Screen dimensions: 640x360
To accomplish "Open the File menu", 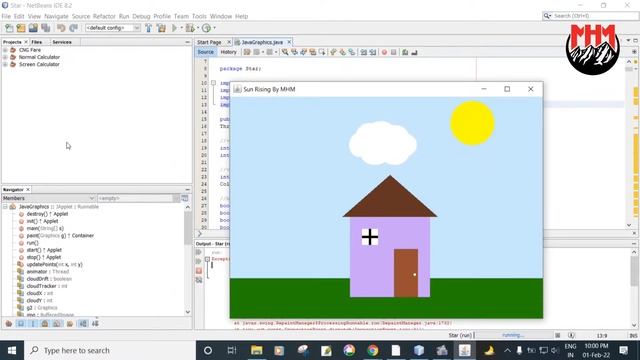I will [x=6, y=16].
